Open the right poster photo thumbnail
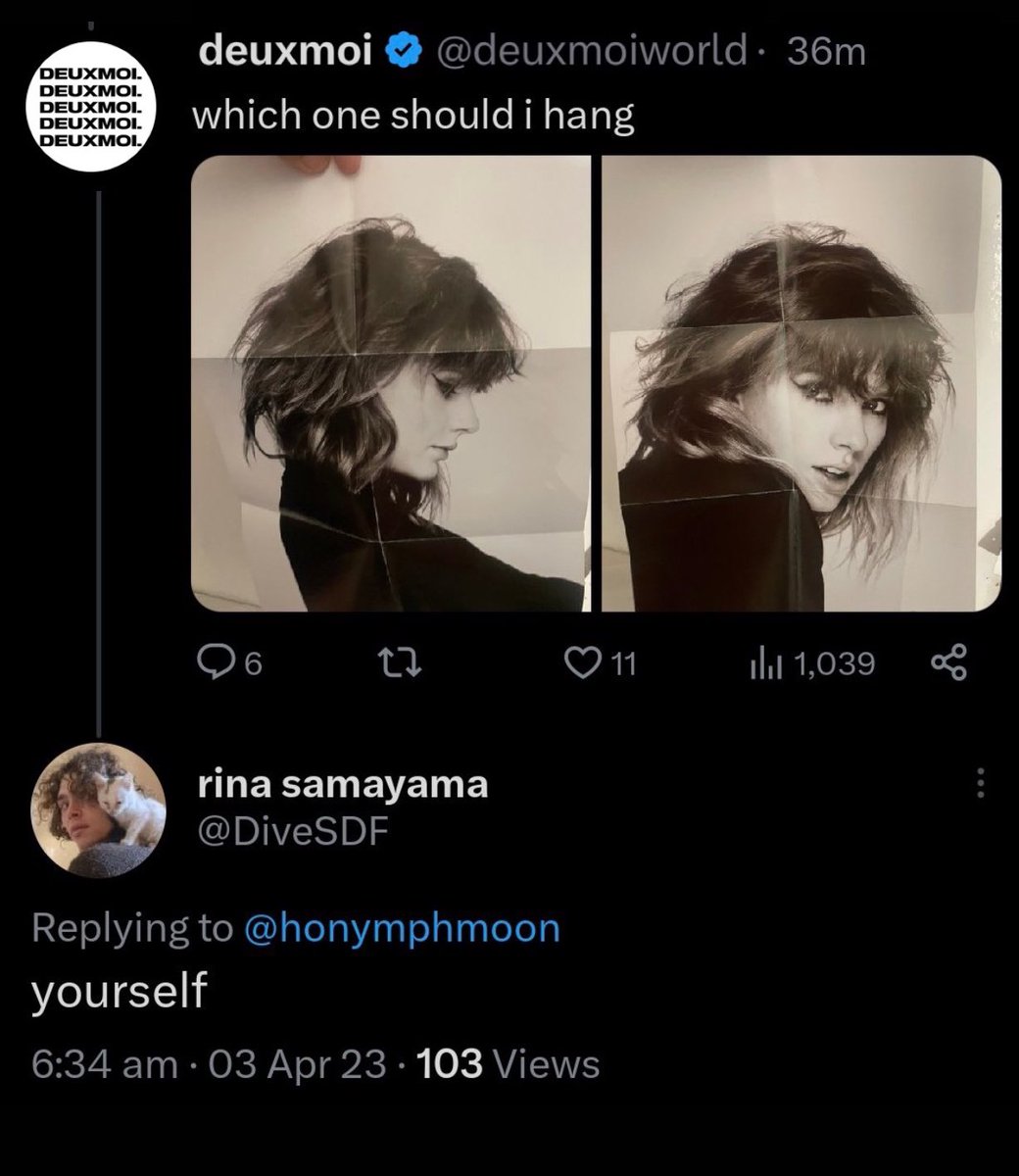 (801, 383)
